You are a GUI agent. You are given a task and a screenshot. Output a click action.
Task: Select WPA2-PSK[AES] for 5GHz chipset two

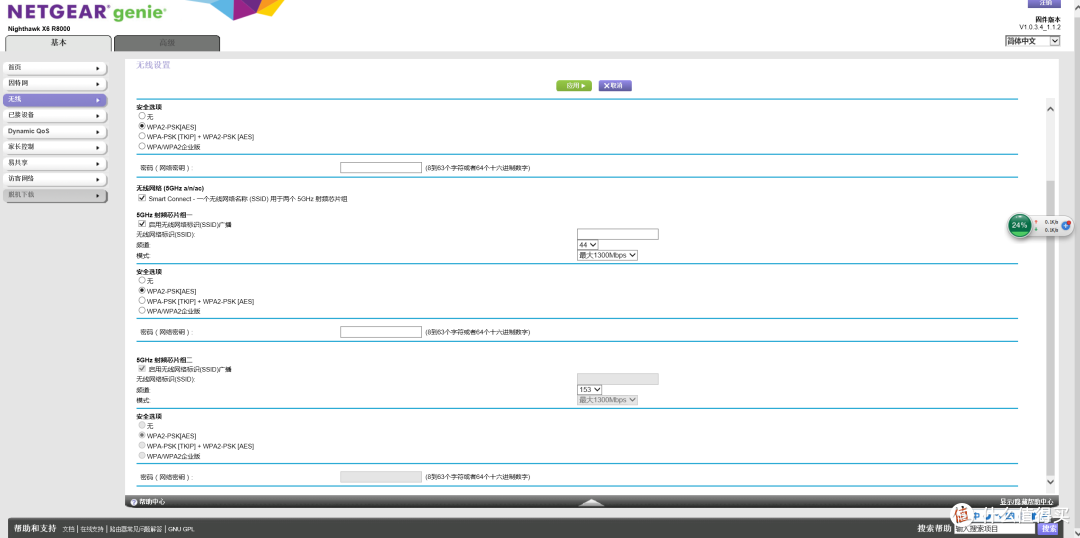click(142, 435)
